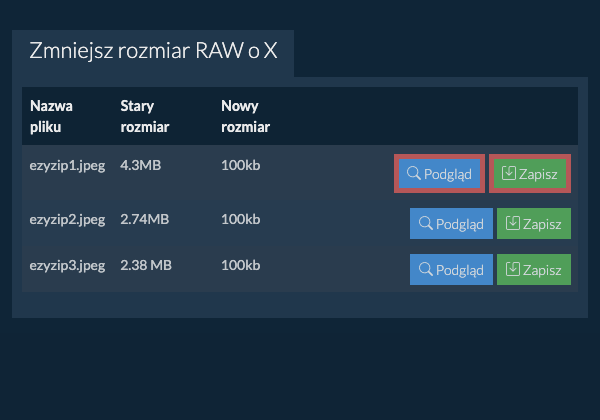Viewport: 600px width, 420px height.
Task: Click magnifier icon for ezyzip3.jpeg preview
Action: click(425, 269)
